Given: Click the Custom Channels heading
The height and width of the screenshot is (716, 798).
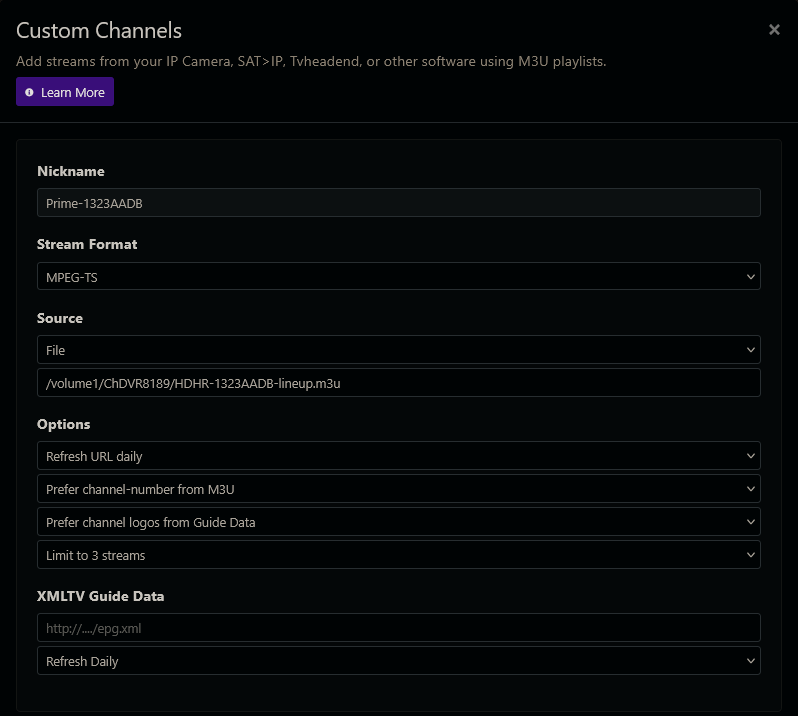Looking at the screenshot, I should point(99,31).
